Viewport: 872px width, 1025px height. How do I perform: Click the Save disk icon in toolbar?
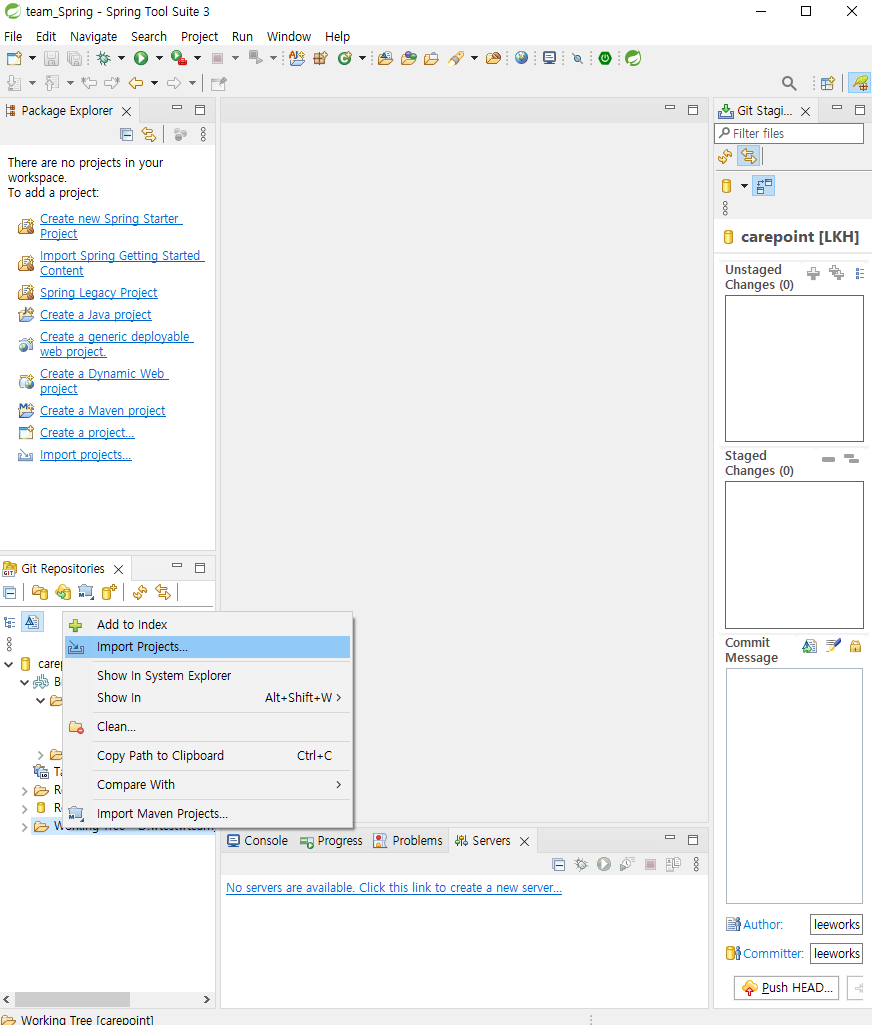(x=51, y=58)
